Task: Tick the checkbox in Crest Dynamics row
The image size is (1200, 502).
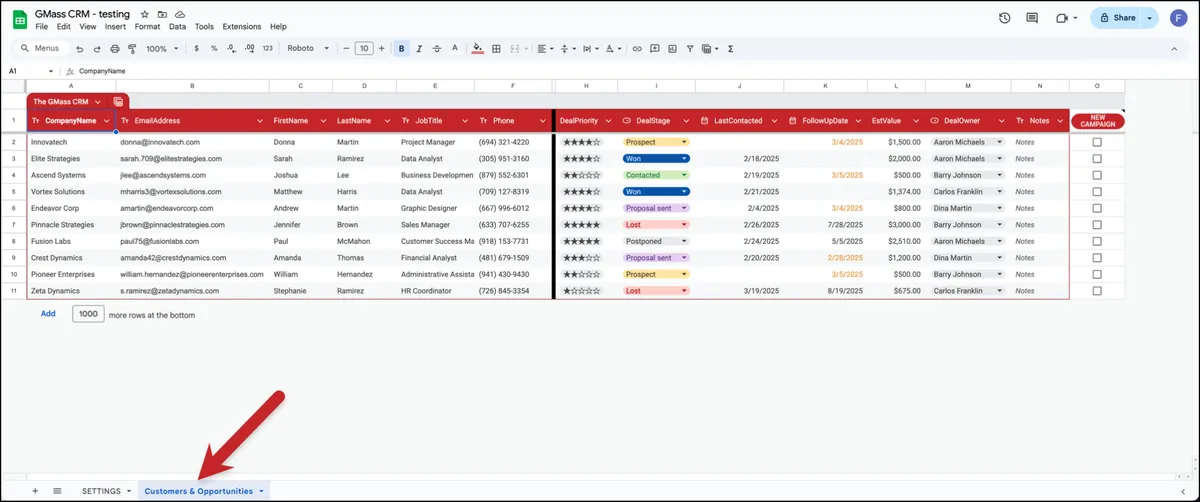Action: tap(1097, 257)
